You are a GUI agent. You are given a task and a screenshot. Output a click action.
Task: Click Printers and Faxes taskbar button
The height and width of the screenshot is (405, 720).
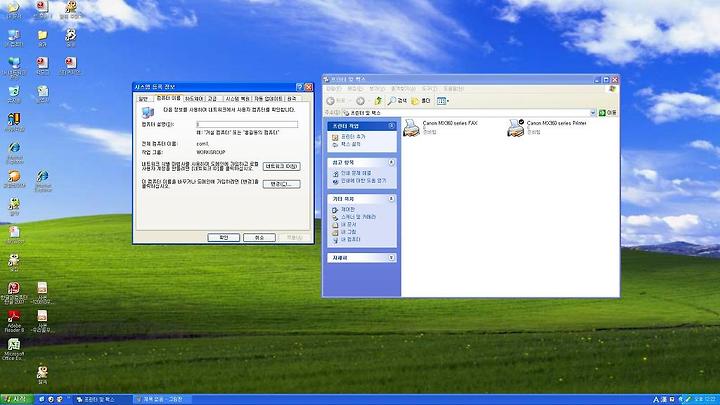(x=100, y=399)
